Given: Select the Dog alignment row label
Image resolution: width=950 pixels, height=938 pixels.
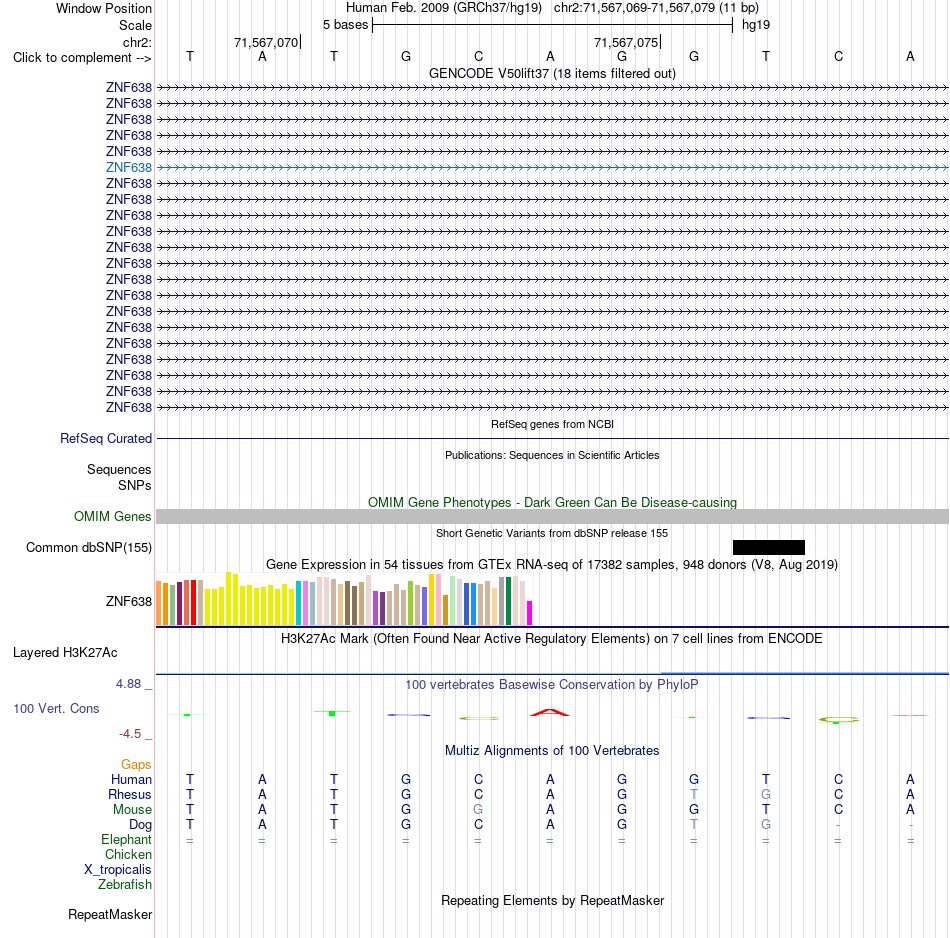Looking at the screenshot, I should tap(140, 825).
